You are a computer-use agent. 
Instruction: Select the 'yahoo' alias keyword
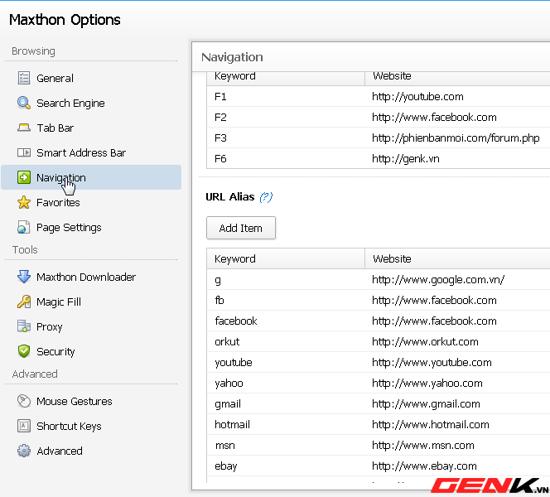(229, 383)
